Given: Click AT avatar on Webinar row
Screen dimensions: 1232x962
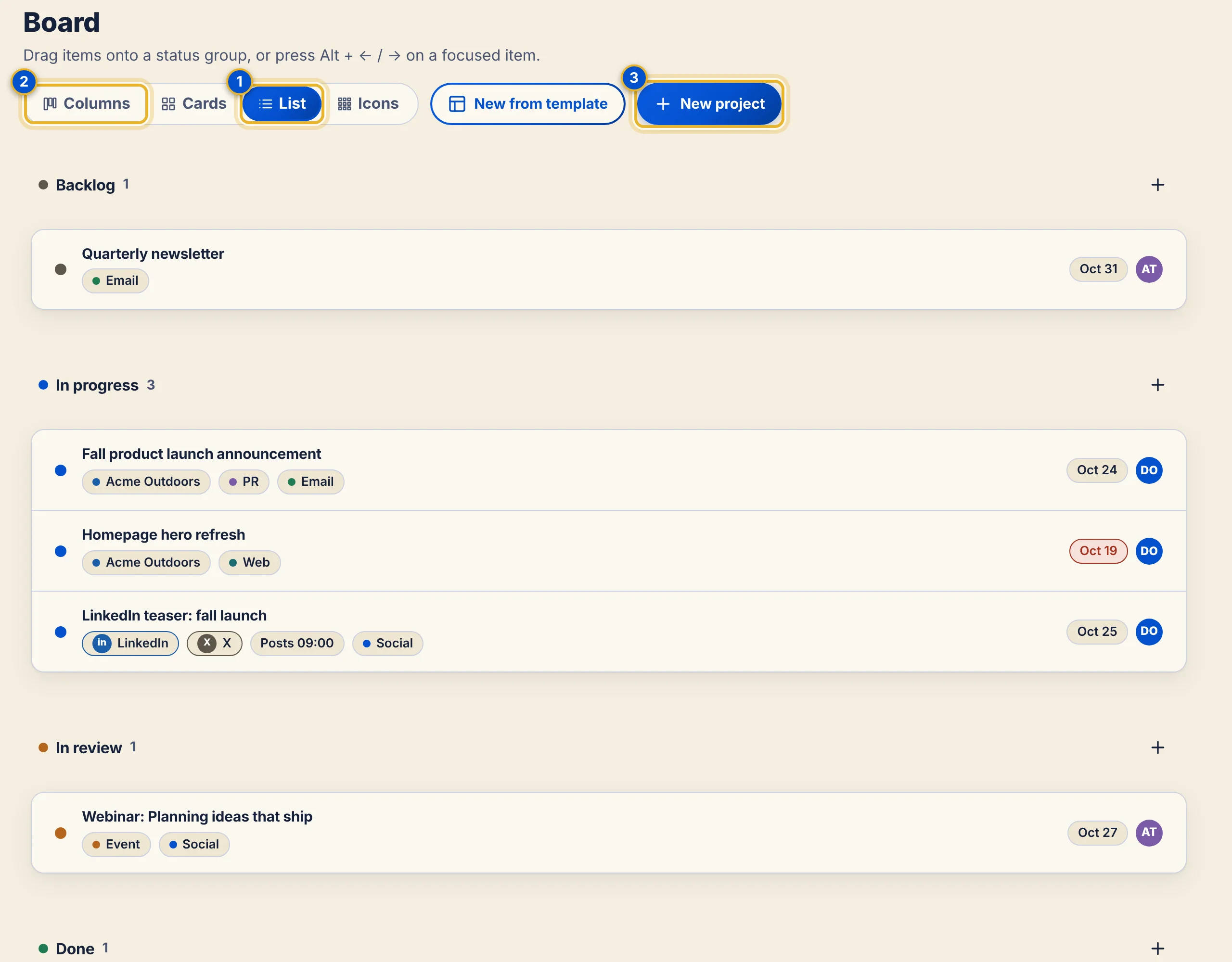Looking at the screenshot, I should coord(1149,832).
